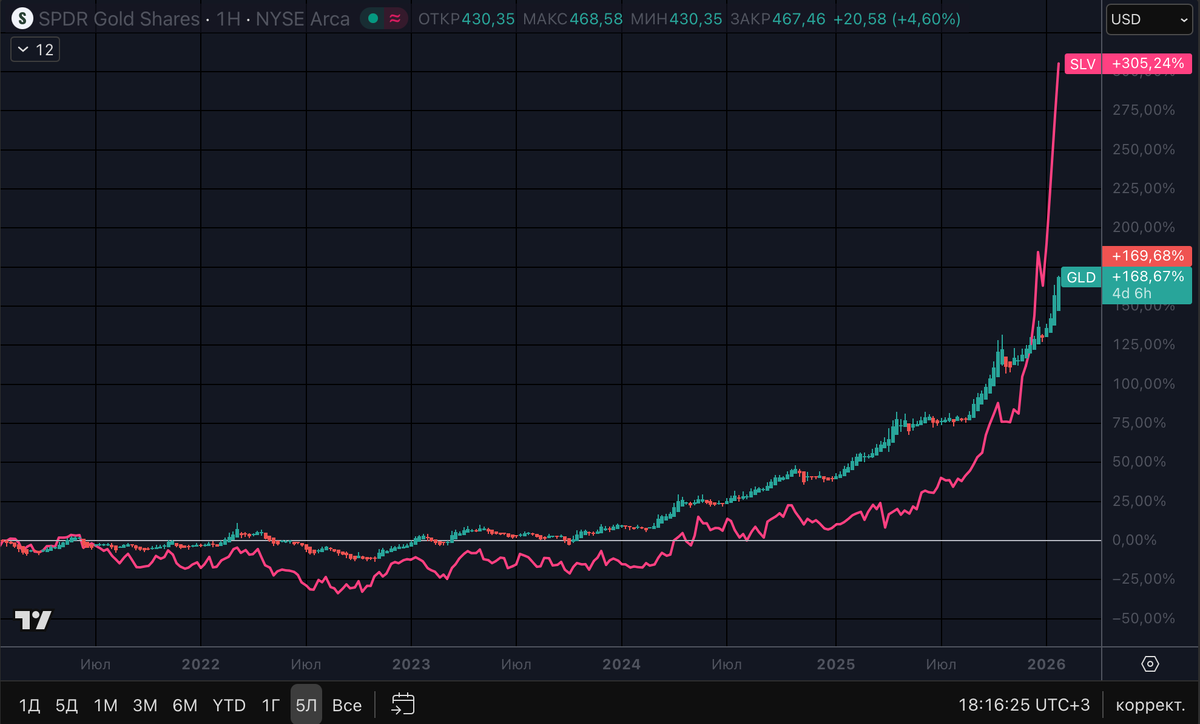The height and width of the screenshot is (724, 1200).
Task: Open the USD currency dropdown
Action: click(1147, 19)
